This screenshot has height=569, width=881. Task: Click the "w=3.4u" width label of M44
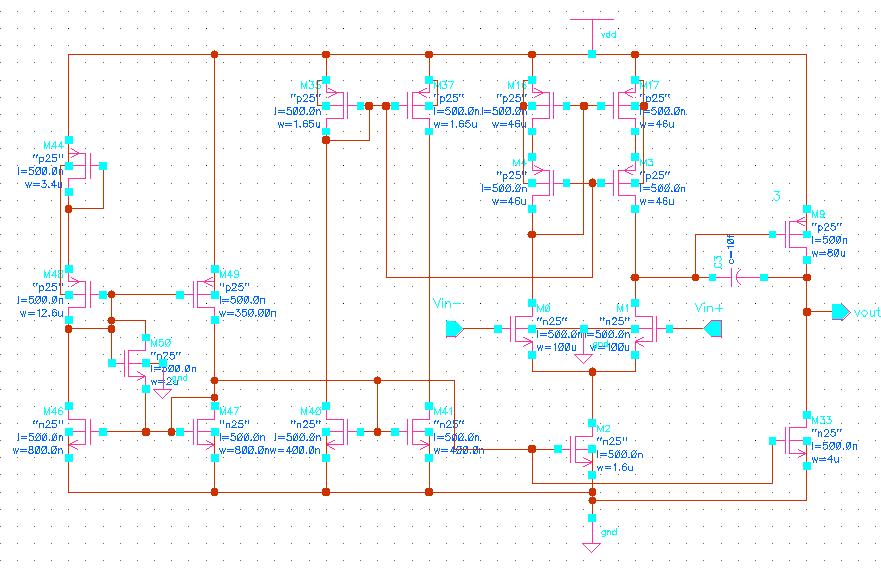point(43,184)
